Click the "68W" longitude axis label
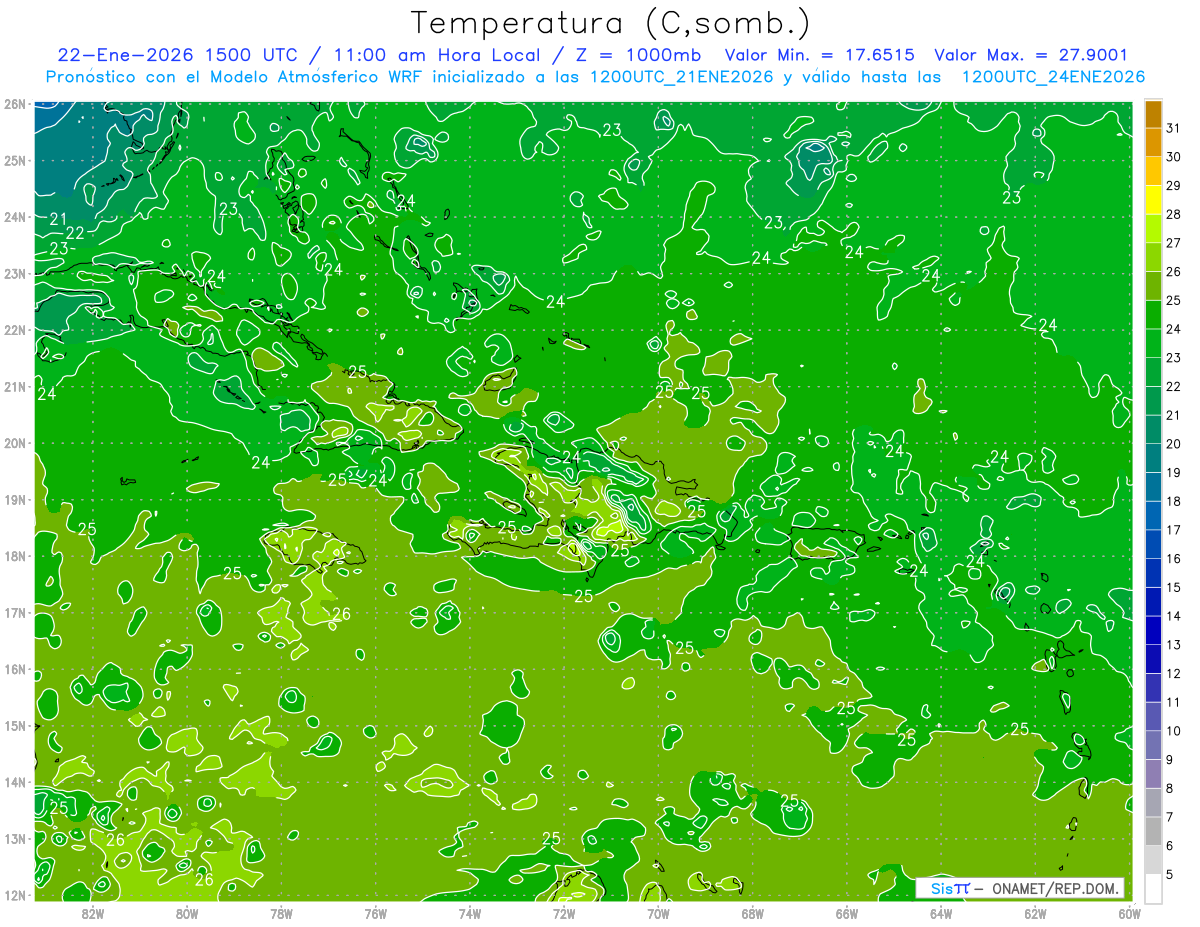The width and height of the screenshot is (1200, 927). [x=752, y=912]
